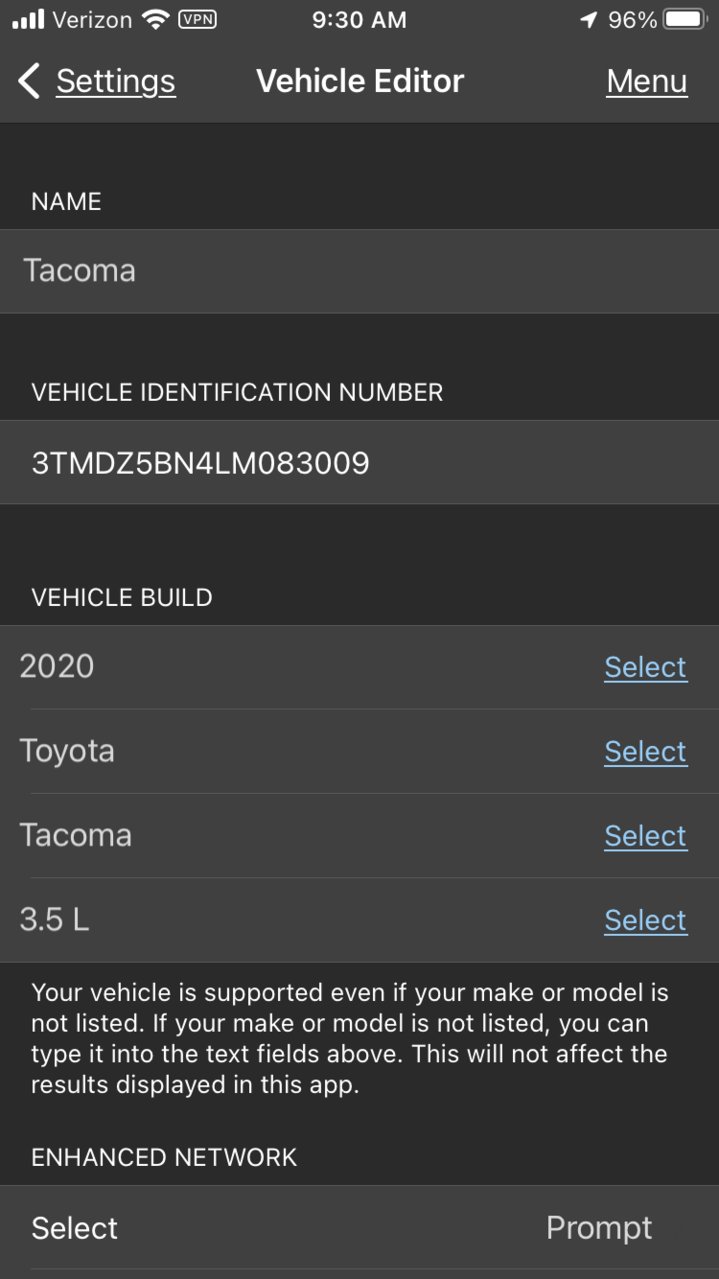Image resolution: width=719 pixels, height=1279 pixels.
Task: Edit the vehicle Name field Tacoma
Action: 359,271
